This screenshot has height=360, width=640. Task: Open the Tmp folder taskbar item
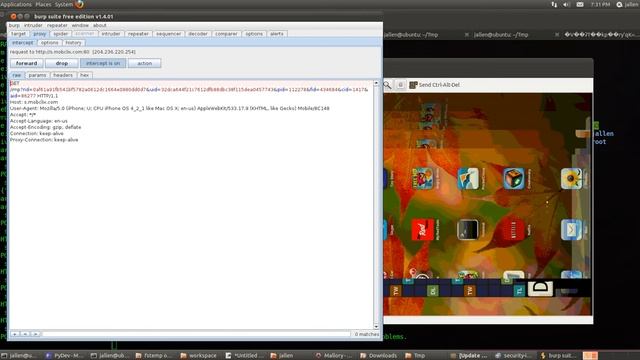click(416, 356)
